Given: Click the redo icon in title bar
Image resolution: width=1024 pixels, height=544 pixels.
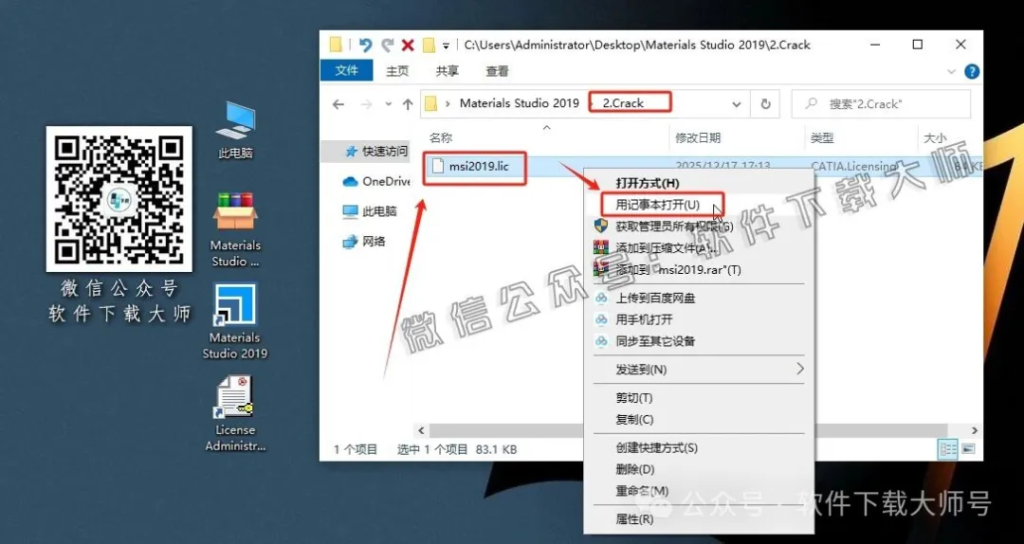Looking at the screenshot, I should coord(387,45).
